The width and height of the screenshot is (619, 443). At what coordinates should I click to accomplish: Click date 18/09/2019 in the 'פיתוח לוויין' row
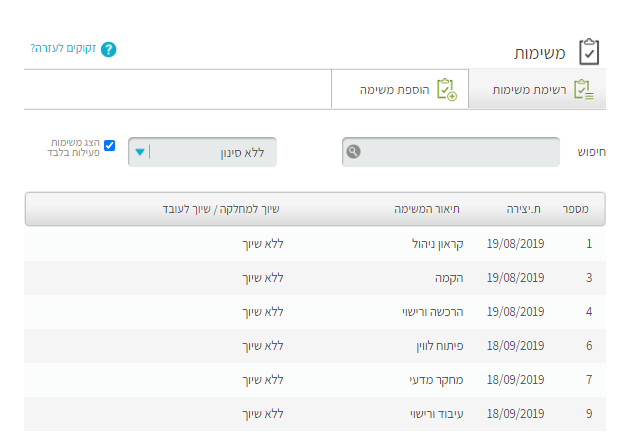(x=515, y=346)
